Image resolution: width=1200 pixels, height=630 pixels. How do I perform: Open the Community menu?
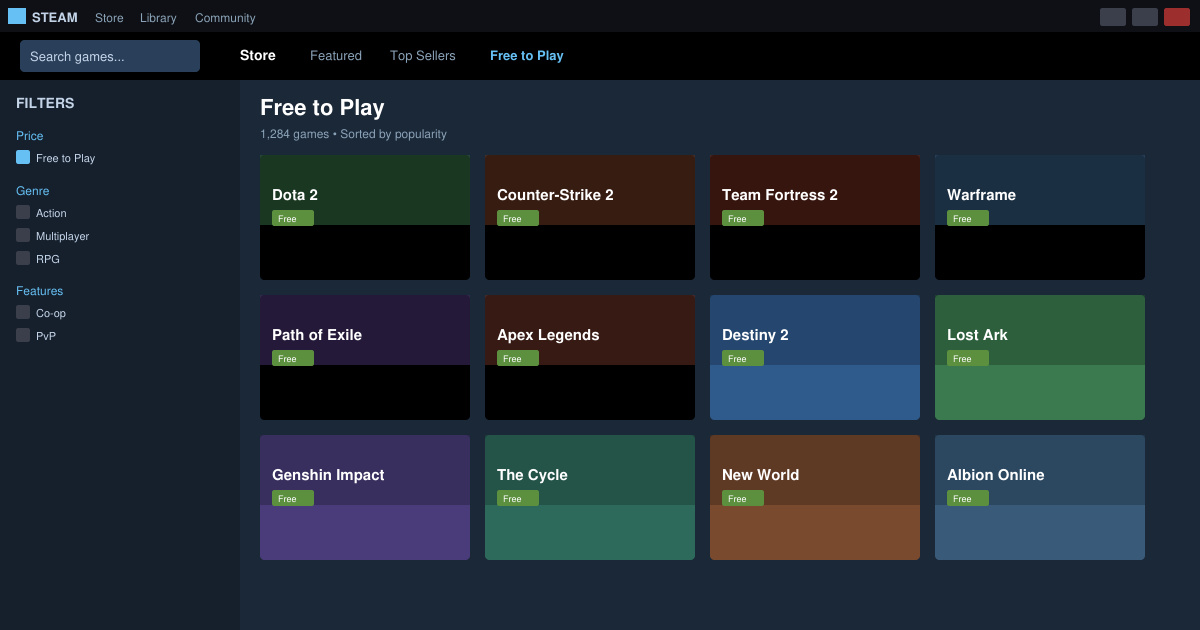tap(225, 18)
